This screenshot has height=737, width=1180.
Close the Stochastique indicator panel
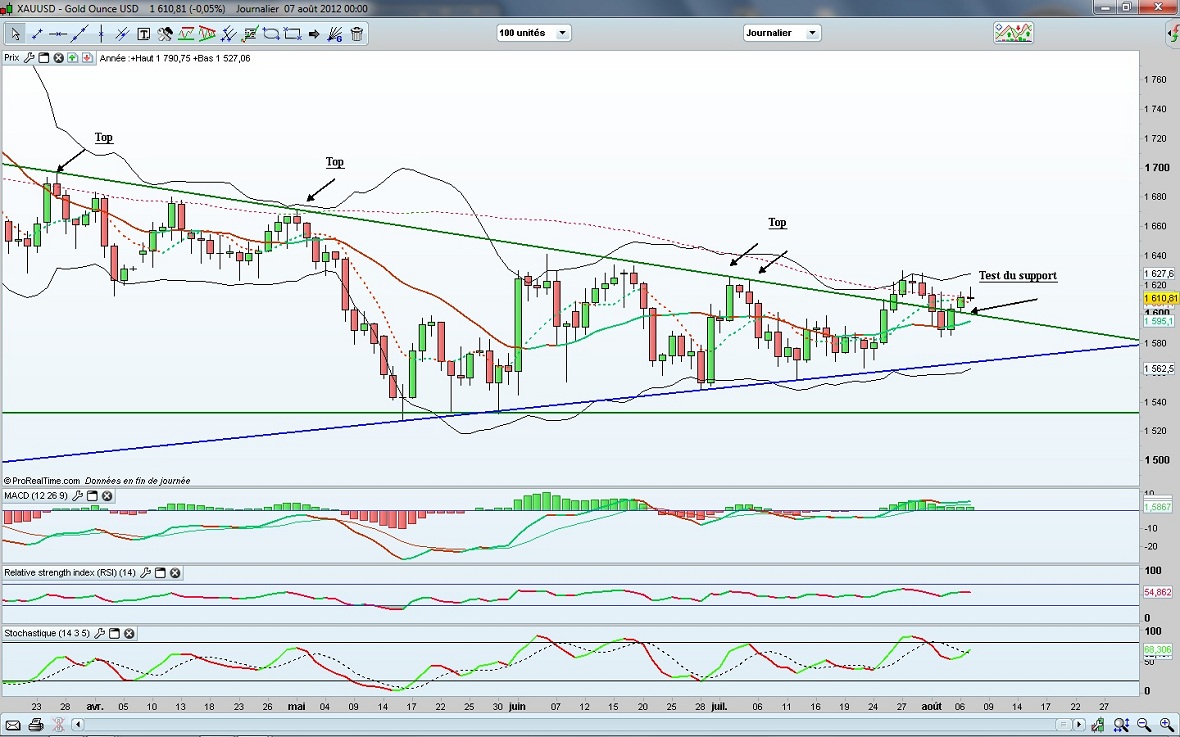tap(129, 634)
